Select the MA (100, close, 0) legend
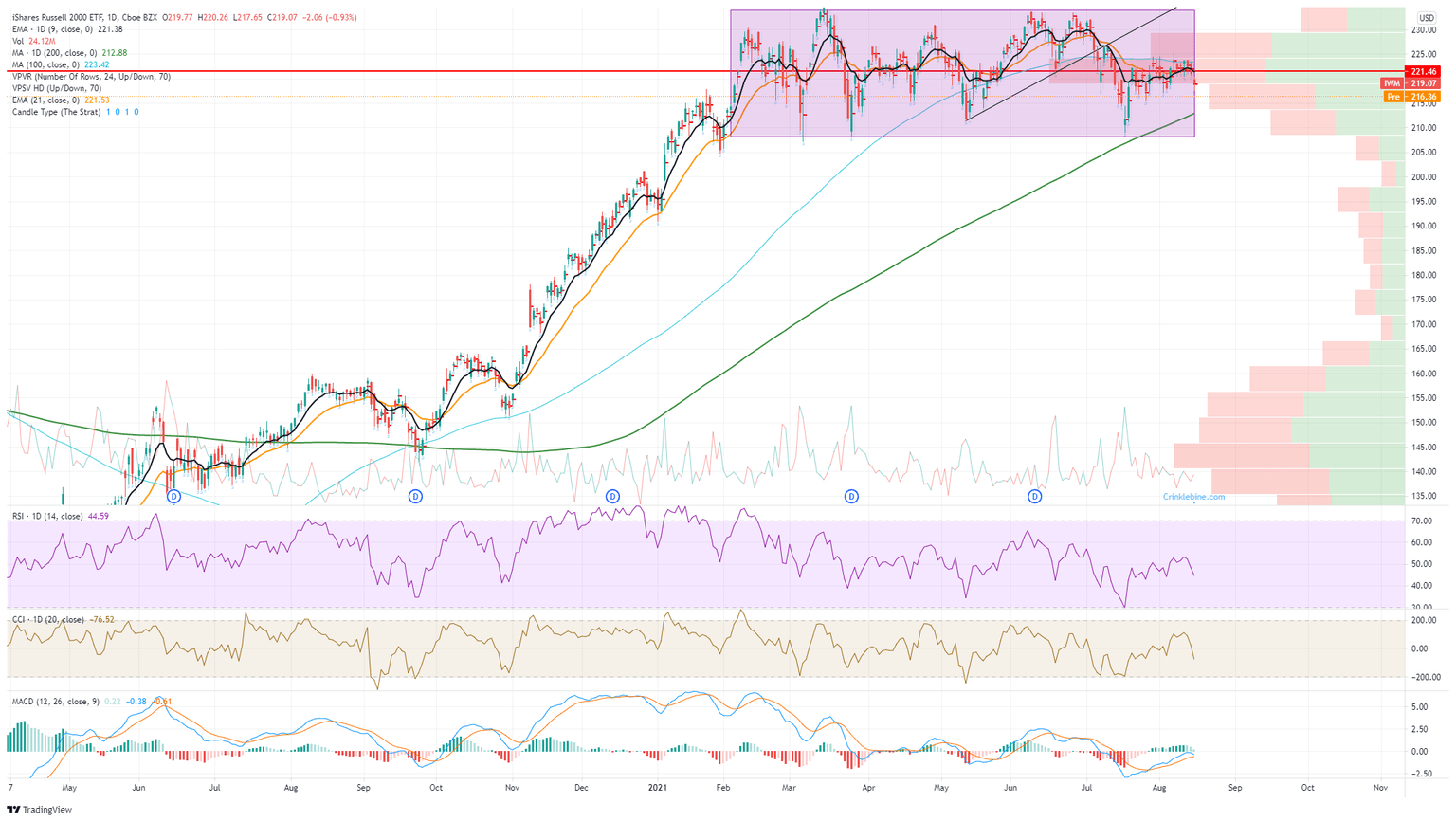This screenshot has height=822, width=1456. click(x=61, y=64)
